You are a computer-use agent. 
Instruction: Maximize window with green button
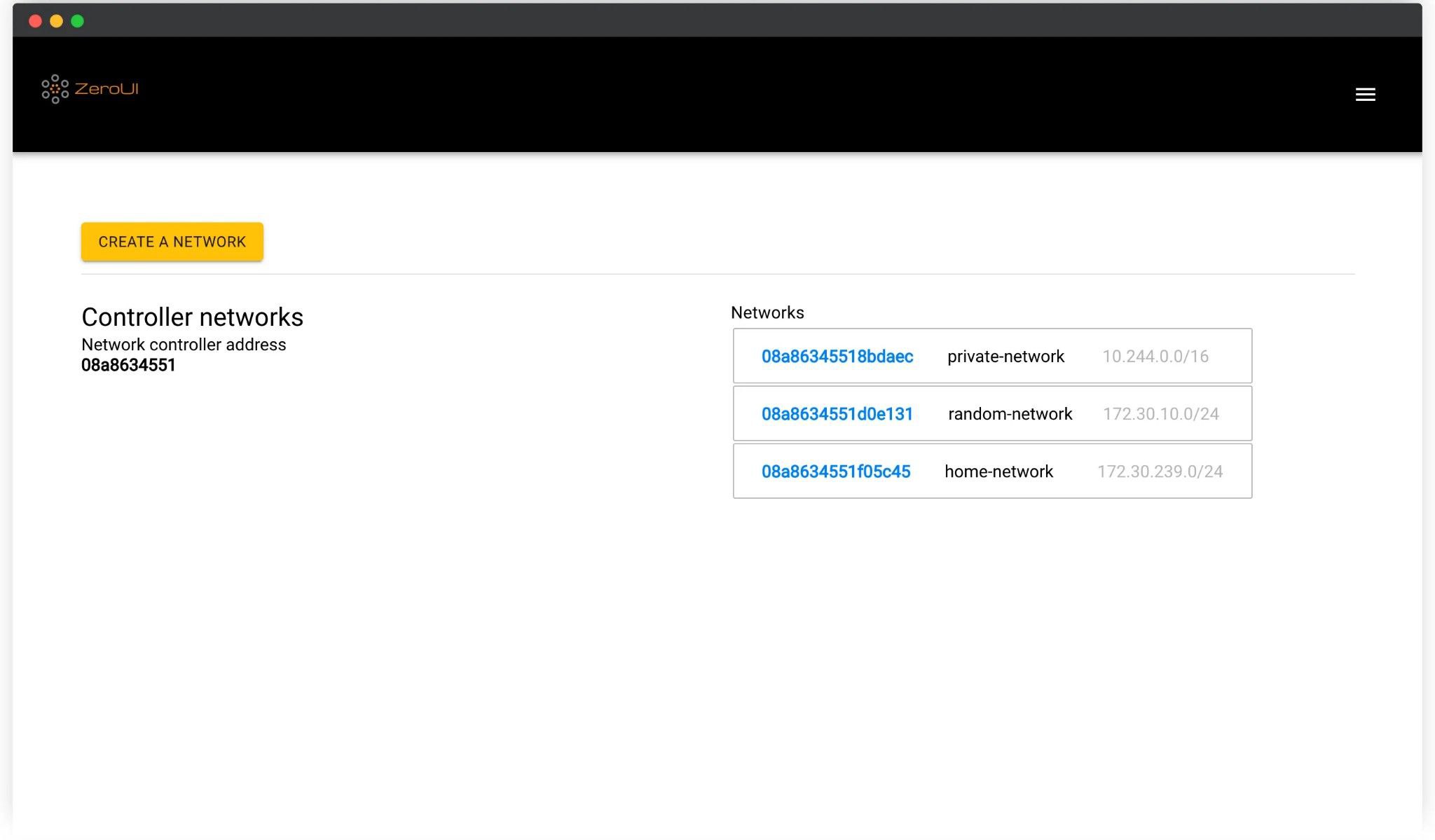(x=78, y=21)
